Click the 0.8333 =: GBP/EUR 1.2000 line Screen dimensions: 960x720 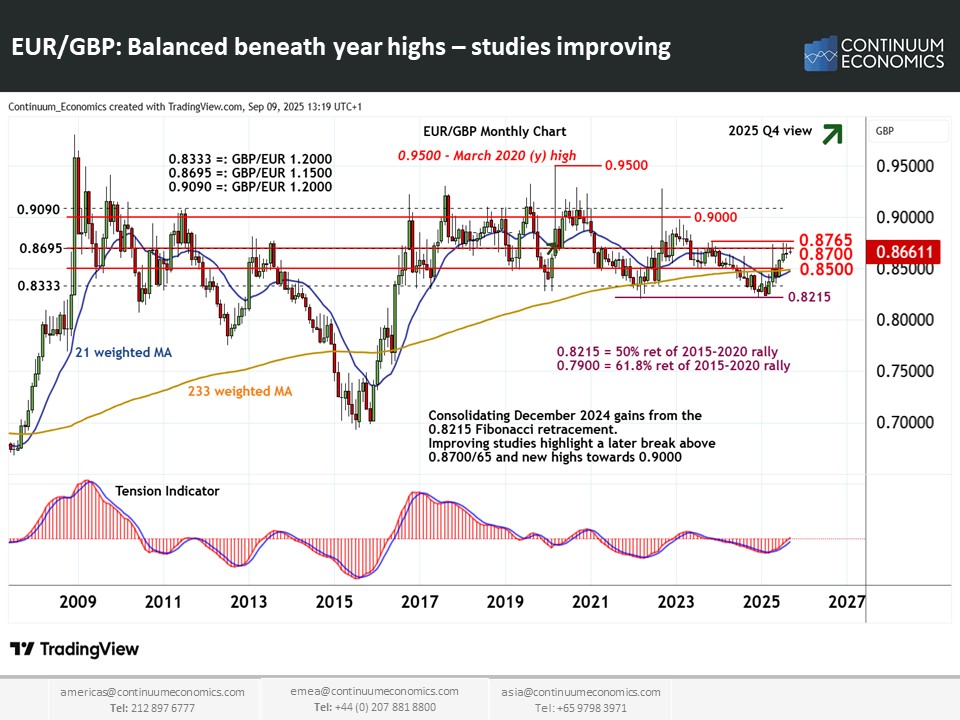tap(250, 159)
